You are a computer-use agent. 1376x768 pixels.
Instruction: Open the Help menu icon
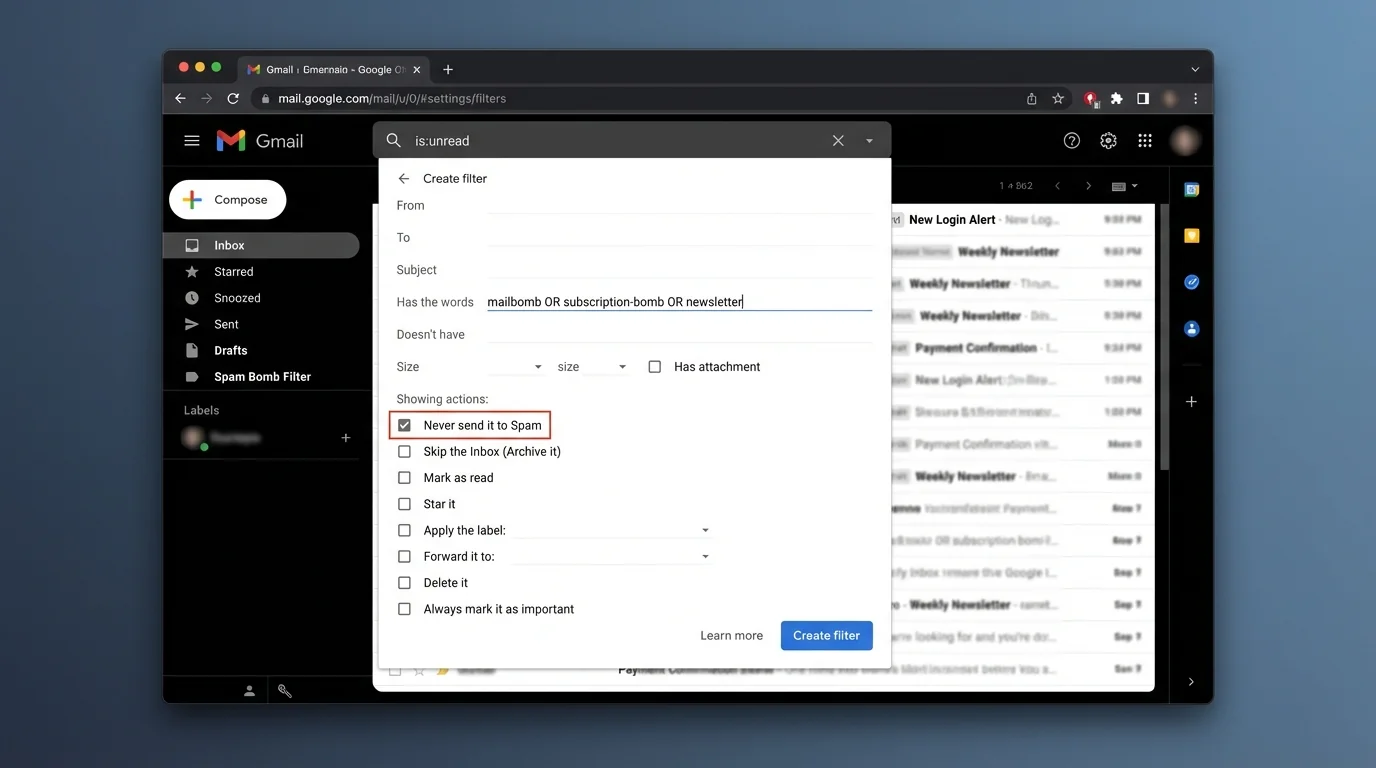coord(1071,140)
